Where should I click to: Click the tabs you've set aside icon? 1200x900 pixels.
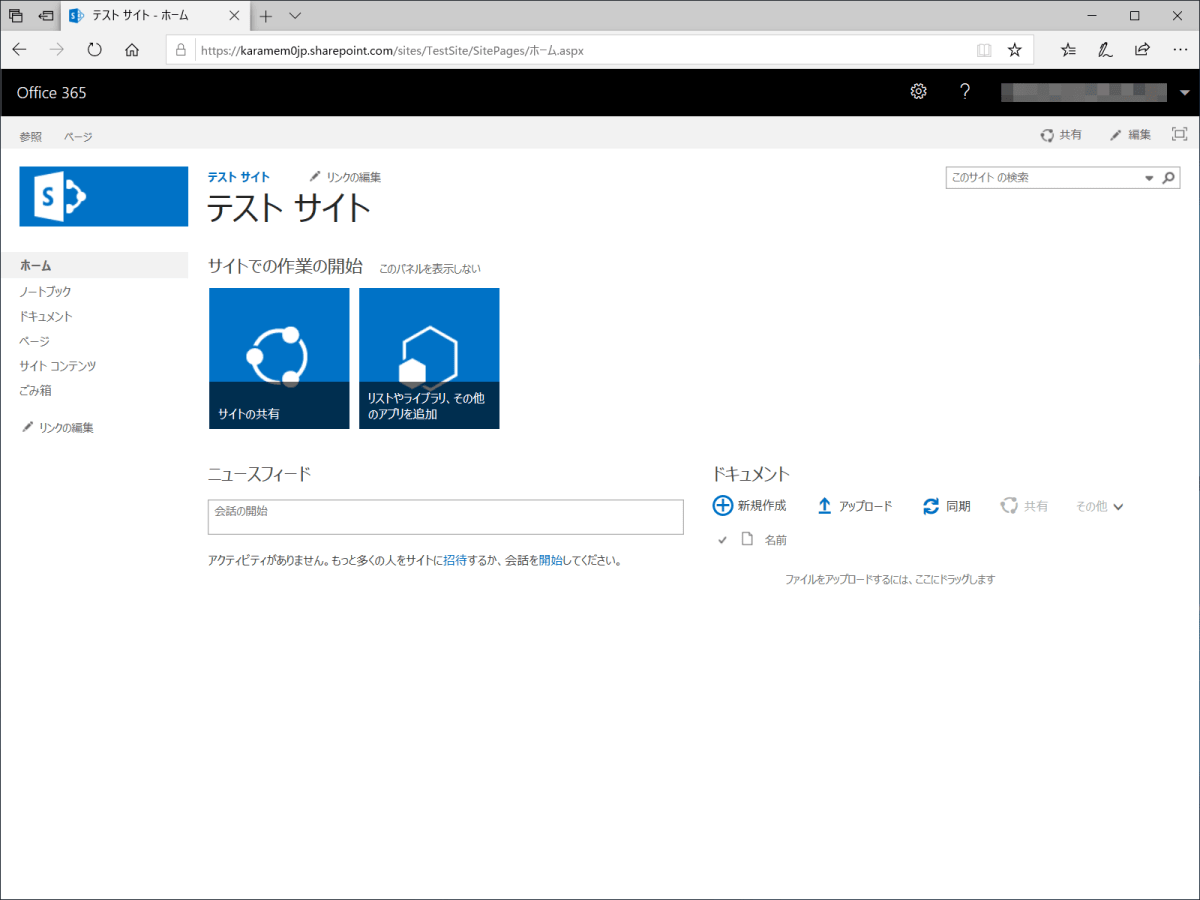[x=16, y=16]
